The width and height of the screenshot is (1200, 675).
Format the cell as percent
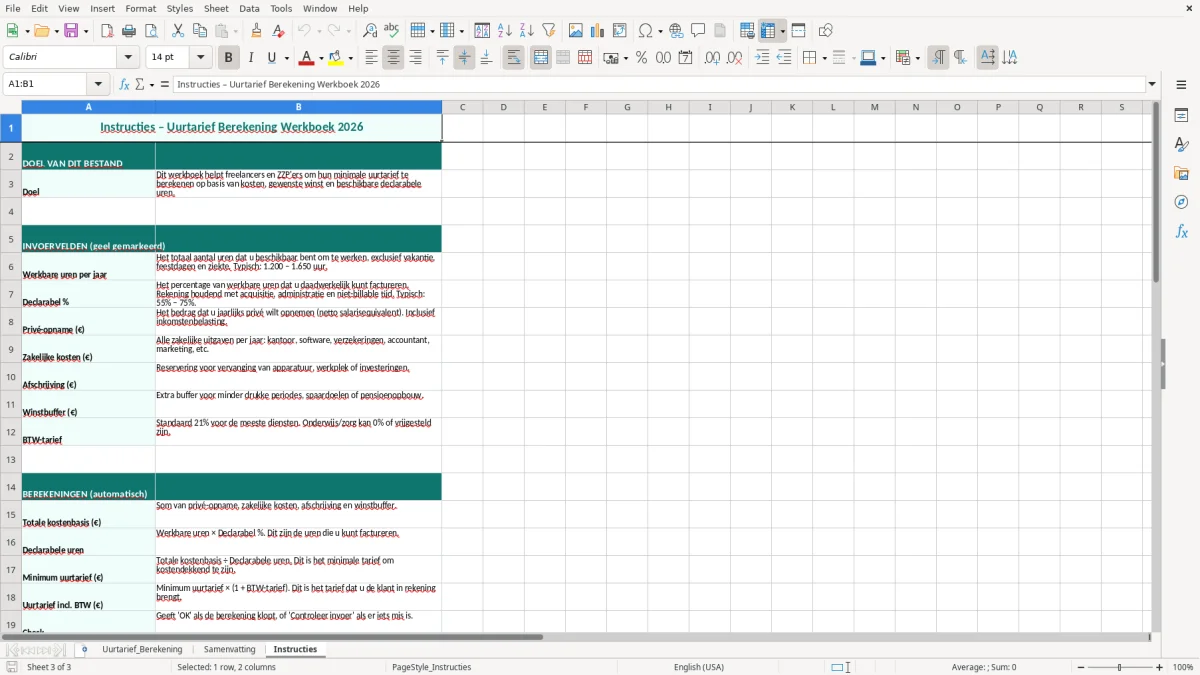pos(641,58)
